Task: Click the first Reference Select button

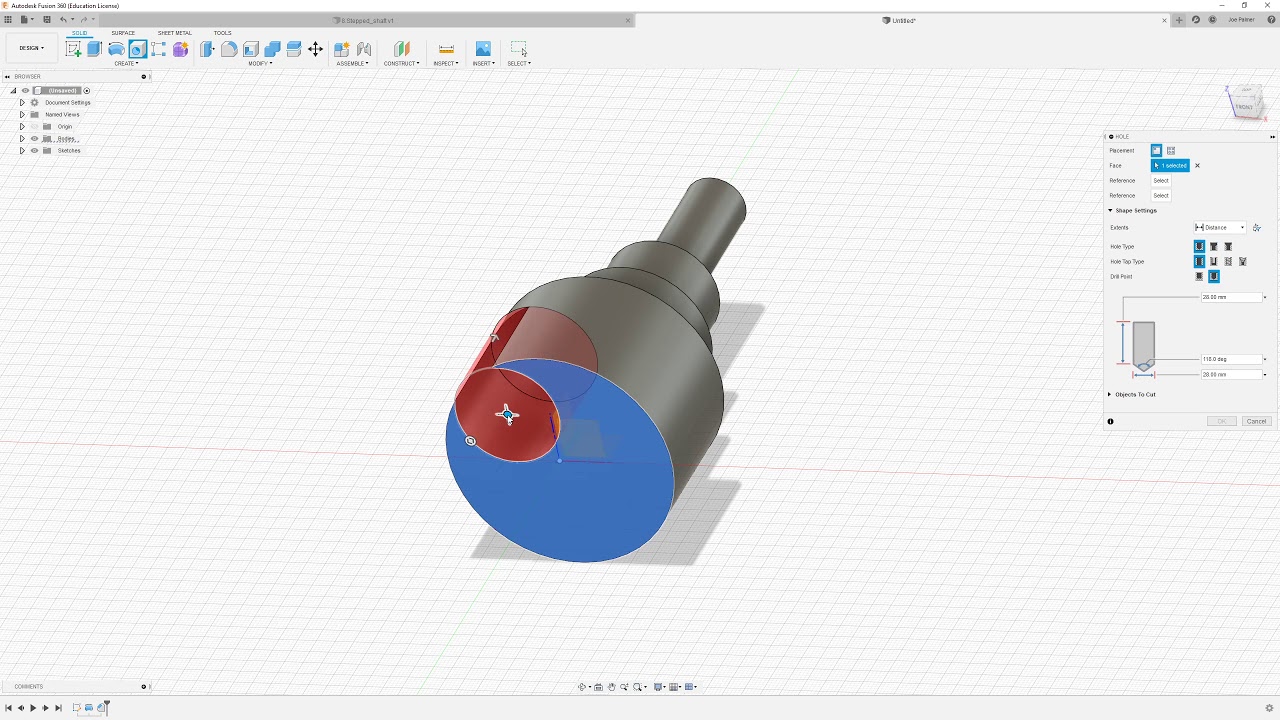Action: (1161, 181)
